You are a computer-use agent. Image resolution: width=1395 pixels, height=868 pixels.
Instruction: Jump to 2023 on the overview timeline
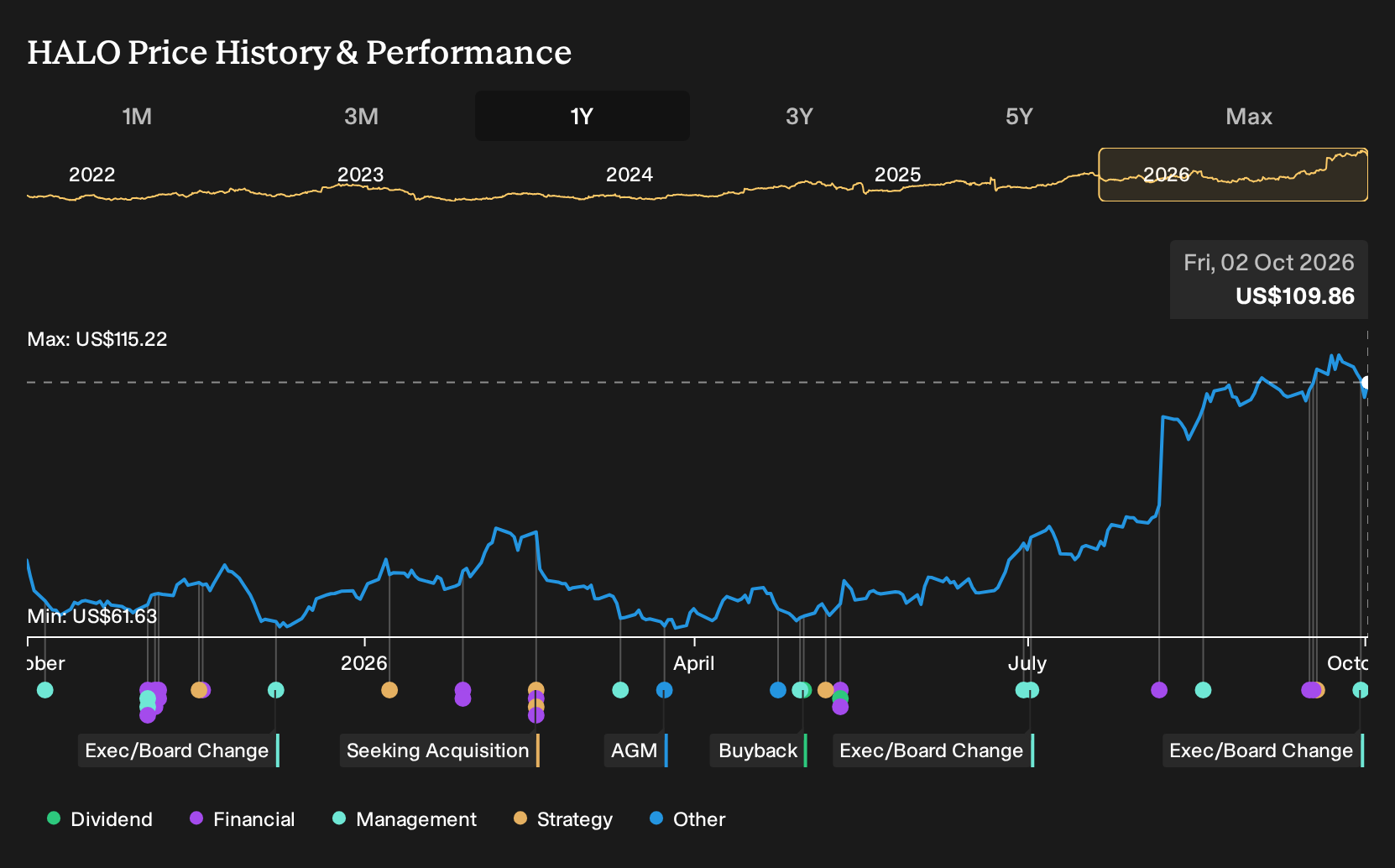point(360,175)
